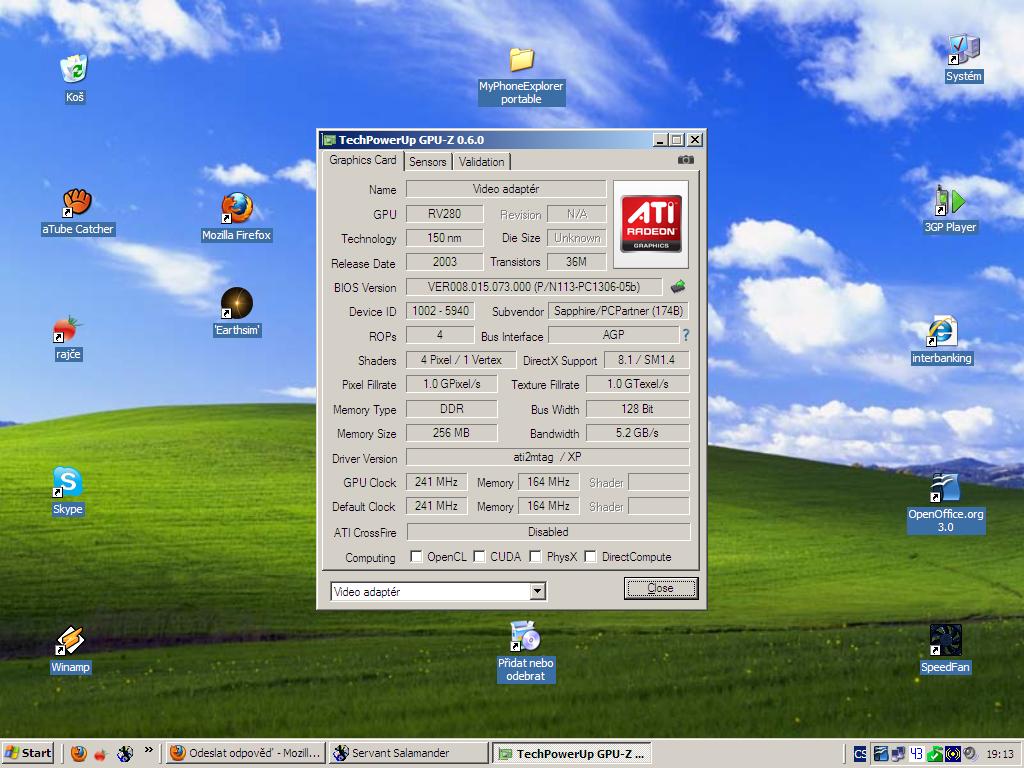Enable the CUDA checkbox
Image resolution: width=1024 pixels, height=768 pixels.
point(479,556)
